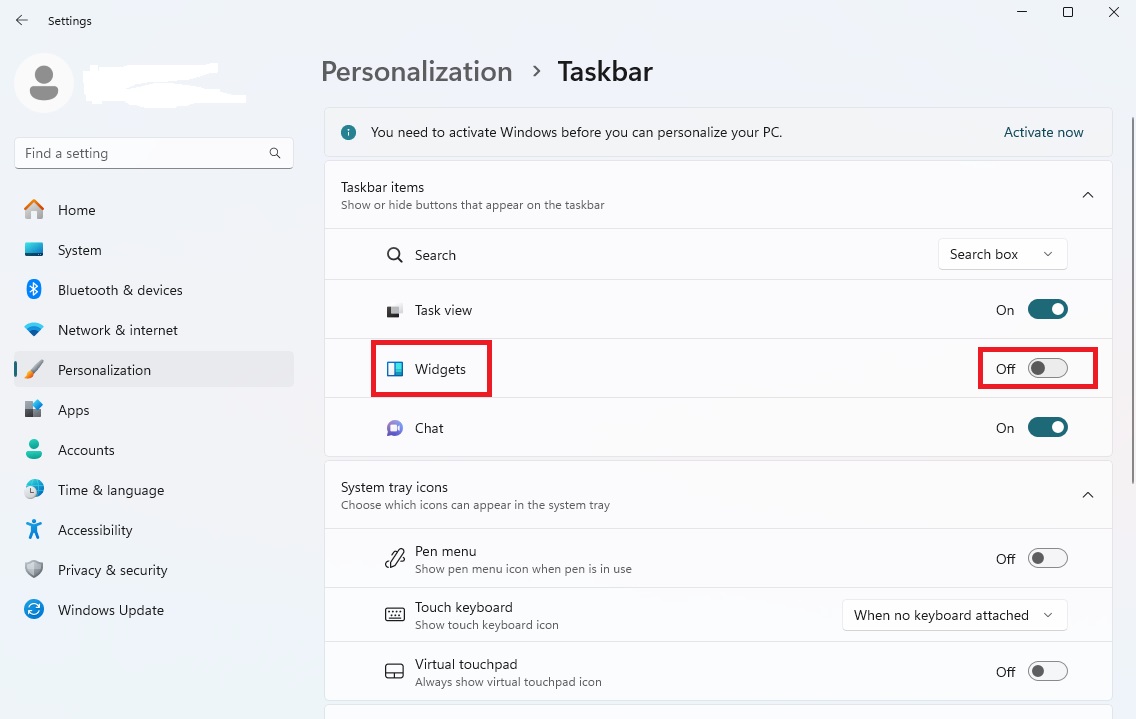Screen dimensions: 1136x719
Task: Open Accessibility settings
Action: click(154, 530)
